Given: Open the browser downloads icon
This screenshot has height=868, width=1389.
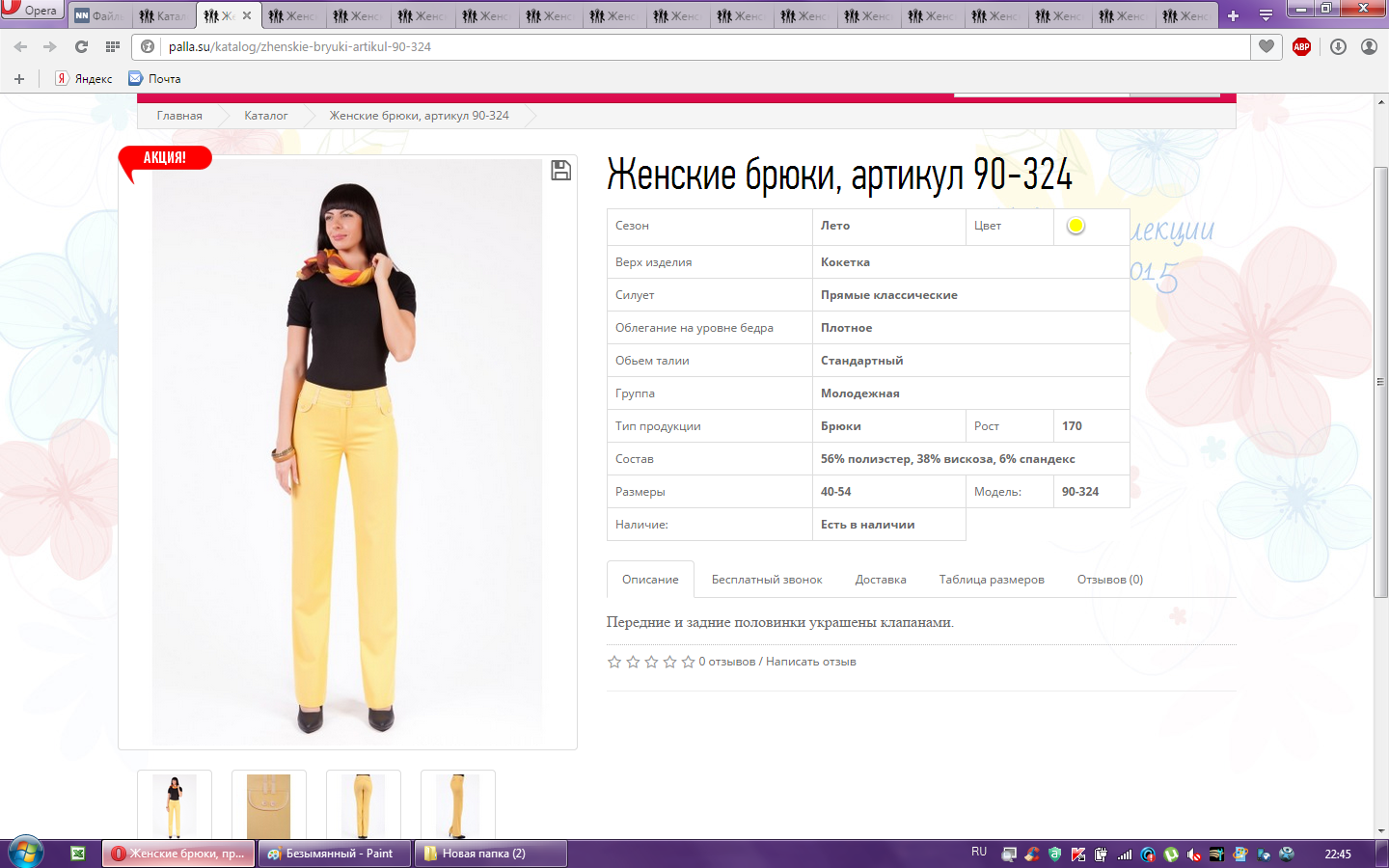Looking at the screenshot, I should tap(1338, 46).
